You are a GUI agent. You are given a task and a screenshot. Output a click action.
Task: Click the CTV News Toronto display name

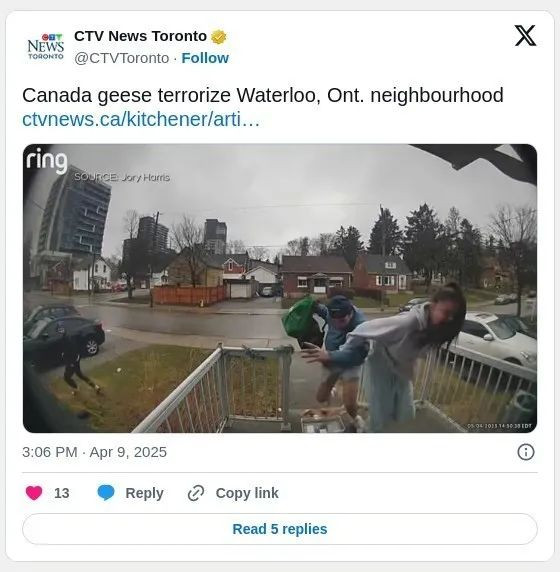(140, 36)
